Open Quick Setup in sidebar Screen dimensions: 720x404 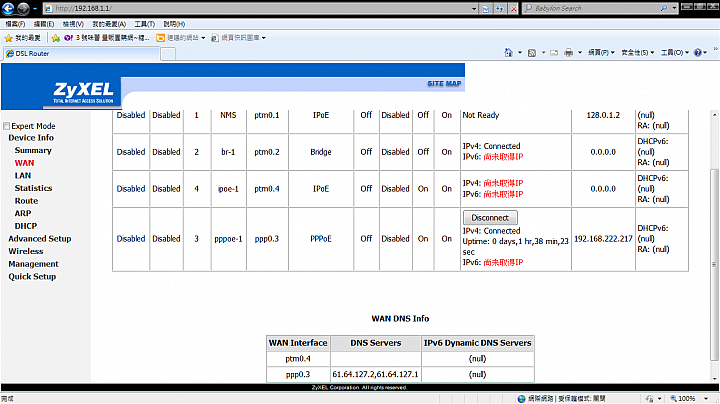click(32, 276)
